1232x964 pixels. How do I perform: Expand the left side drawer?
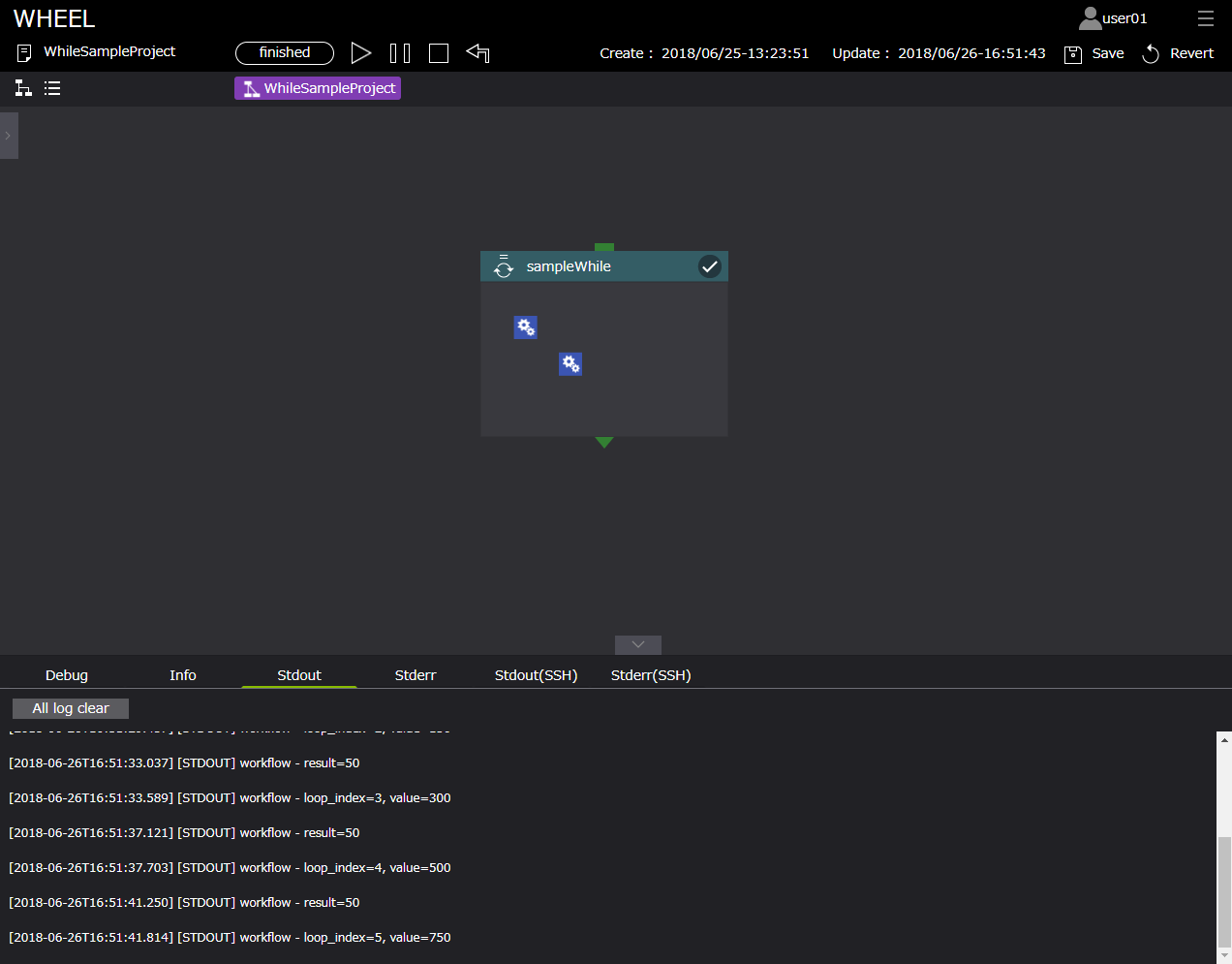click(9, 136)
